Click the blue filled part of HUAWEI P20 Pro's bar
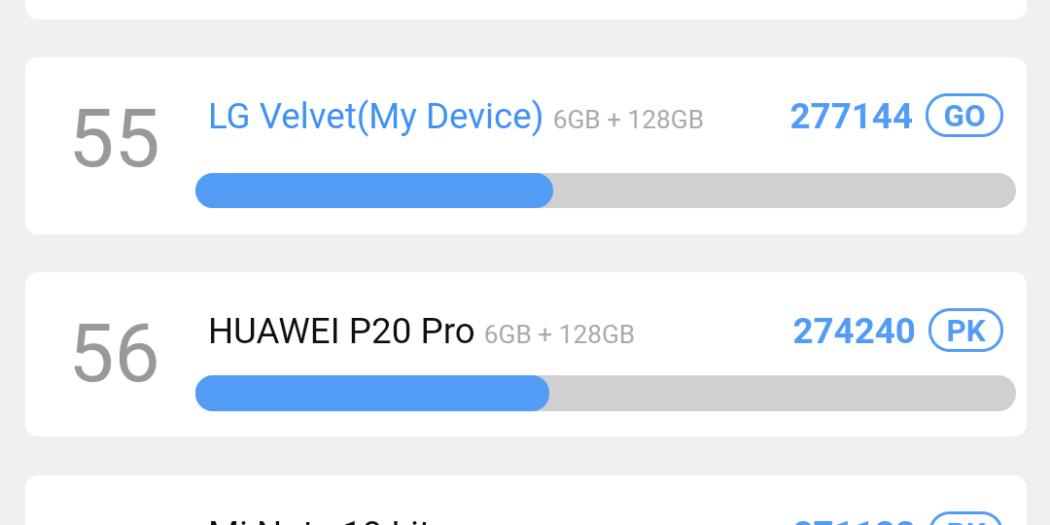Viewport: 1050px width, 525px height. pyautogui.click(x=371, y=393)
